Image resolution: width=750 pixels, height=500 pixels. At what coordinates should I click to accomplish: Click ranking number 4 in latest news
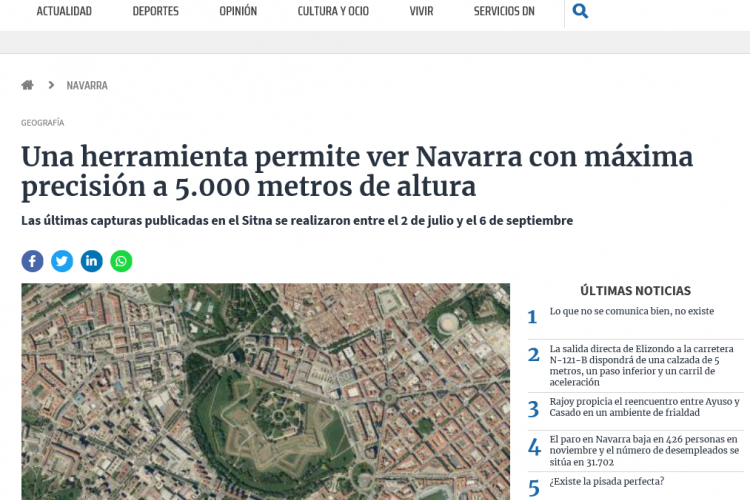tap(534, 447)
